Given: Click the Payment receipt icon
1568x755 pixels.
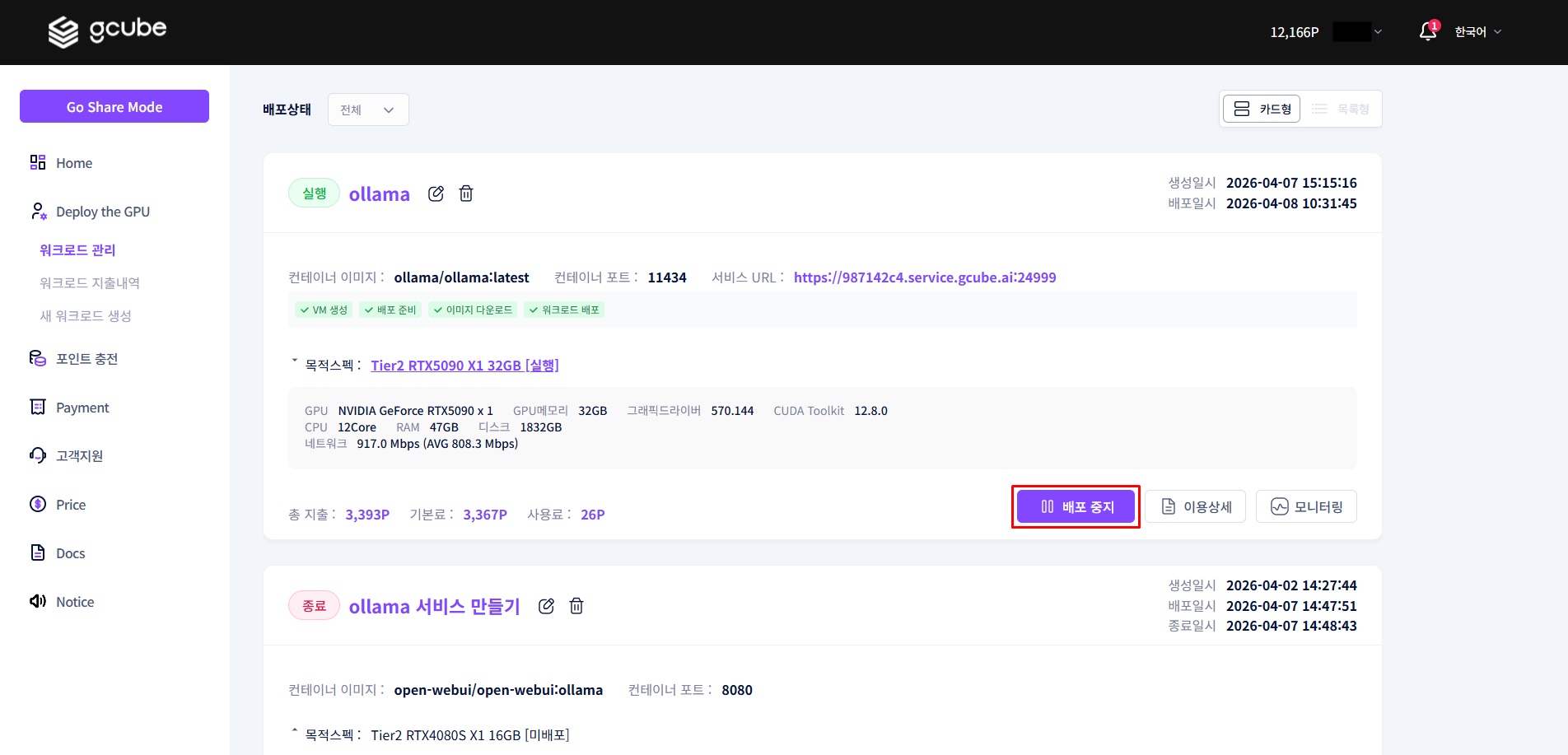Looking at the screenshot, I should coord(38,407).
